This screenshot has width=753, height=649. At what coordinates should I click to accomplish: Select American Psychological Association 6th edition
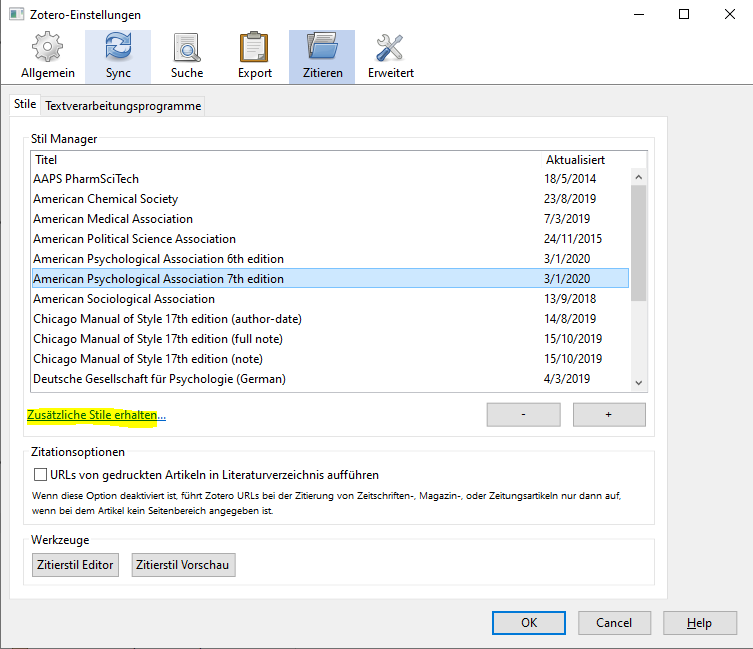330,258
